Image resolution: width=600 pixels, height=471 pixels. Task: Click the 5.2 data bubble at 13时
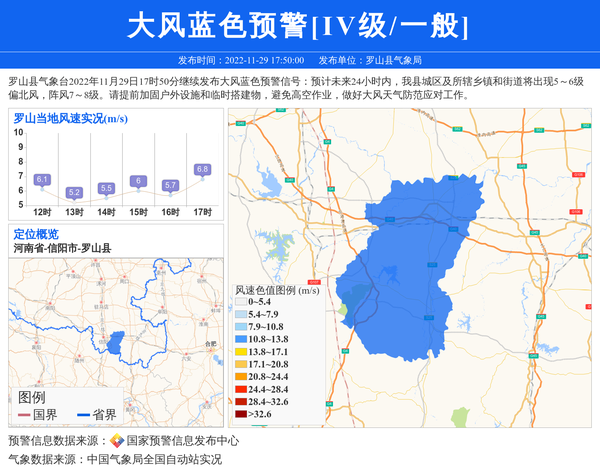[x=74, y=192]
